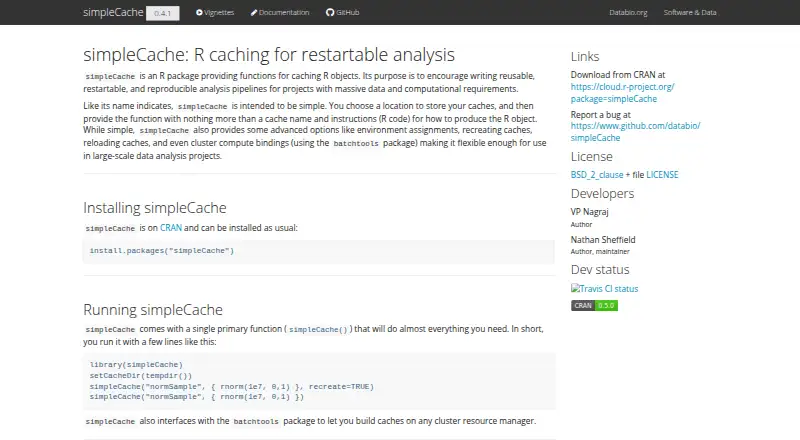Open the cloud.r-project.org CRAN download link

(x=622, y=93)
